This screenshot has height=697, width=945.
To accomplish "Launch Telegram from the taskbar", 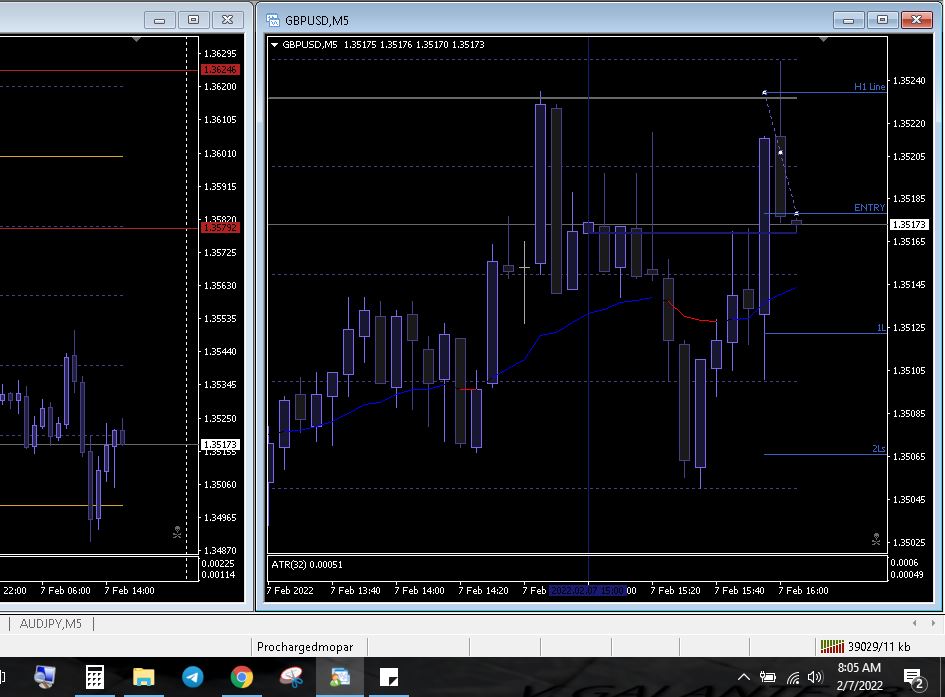I will point(192,677).
